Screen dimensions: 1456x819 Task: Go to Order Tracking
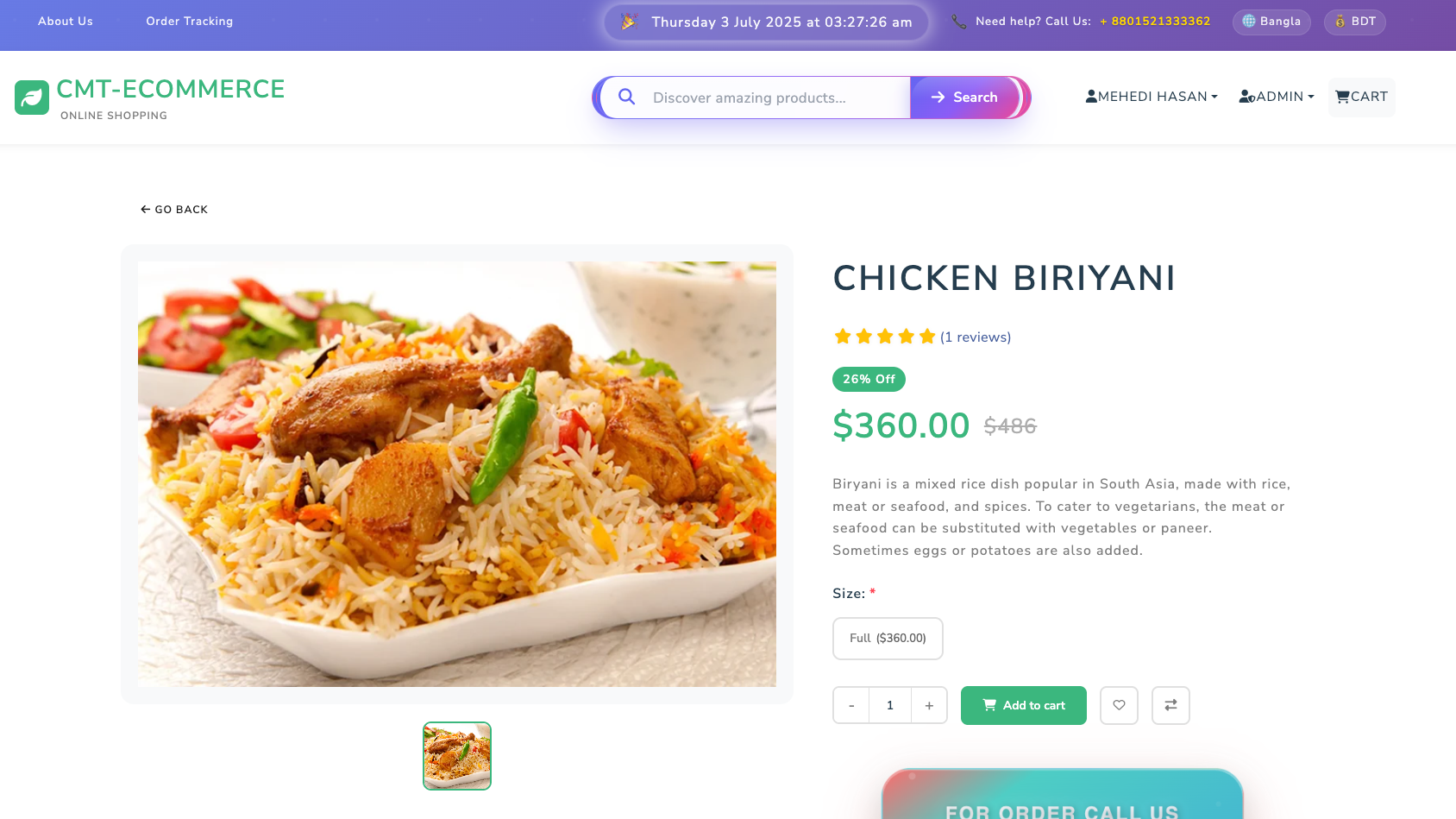190,22
